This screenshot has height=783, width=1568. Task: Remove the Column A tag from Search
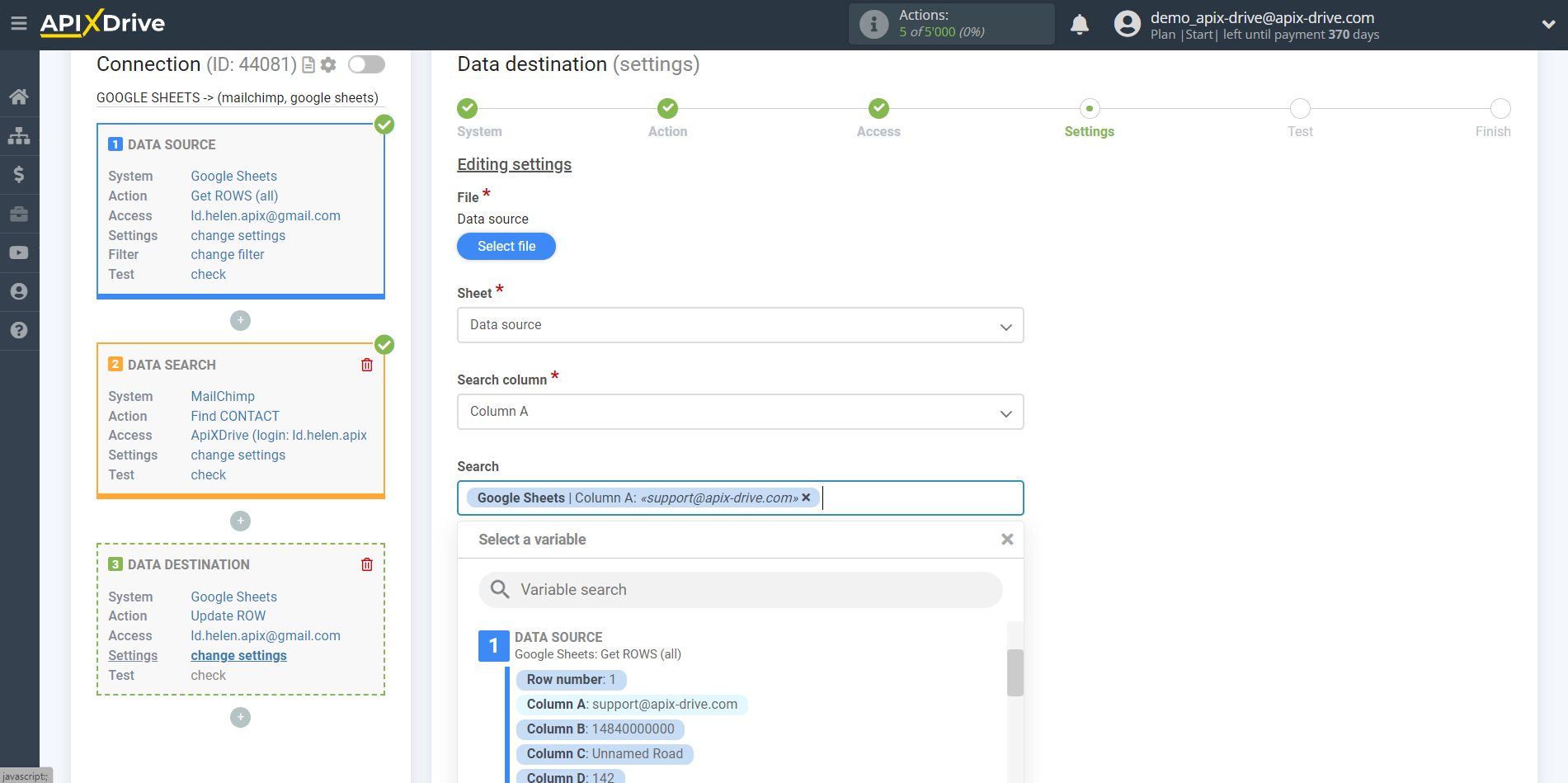coord(806,498)
